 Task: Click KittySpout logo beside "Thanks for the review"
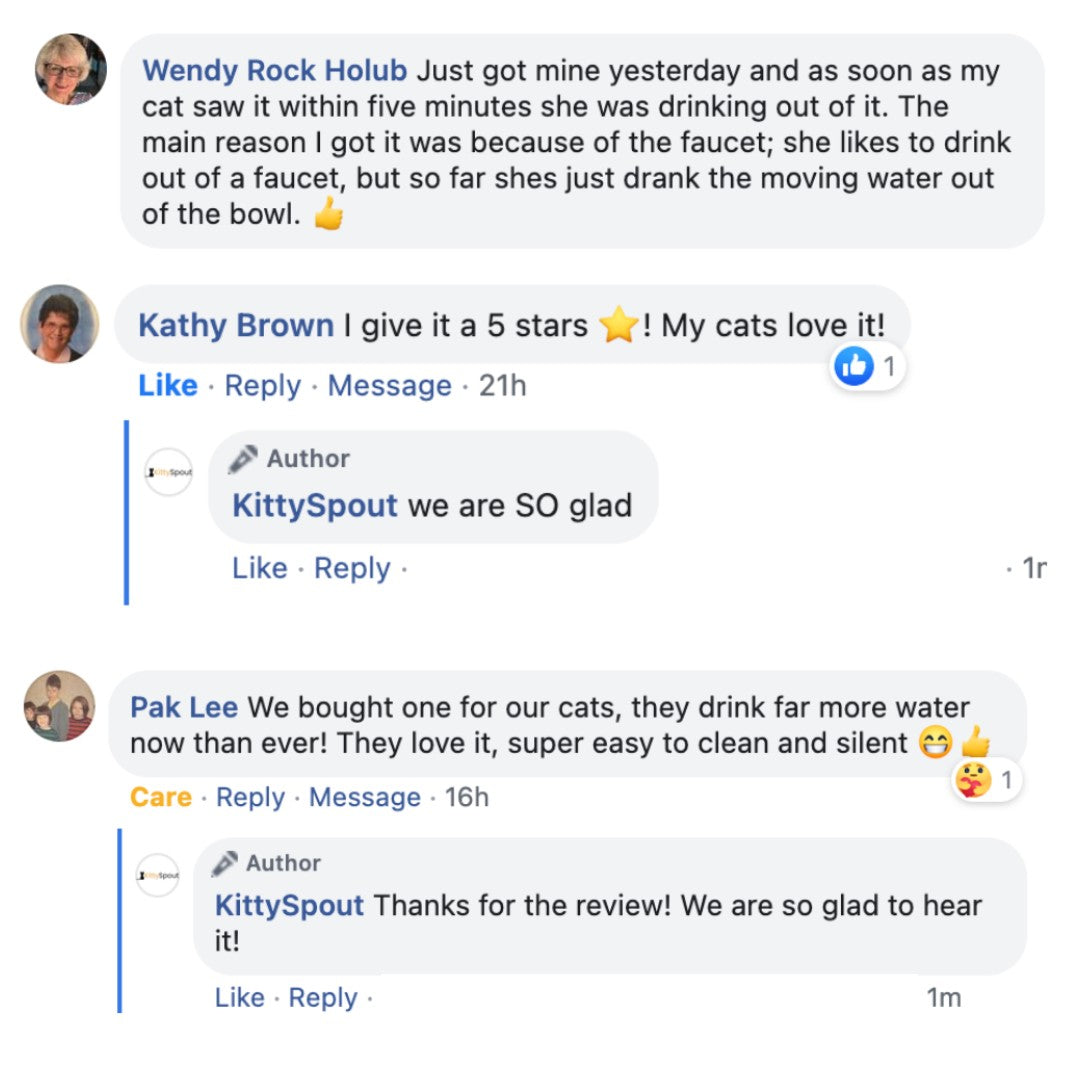coord(158,875)
